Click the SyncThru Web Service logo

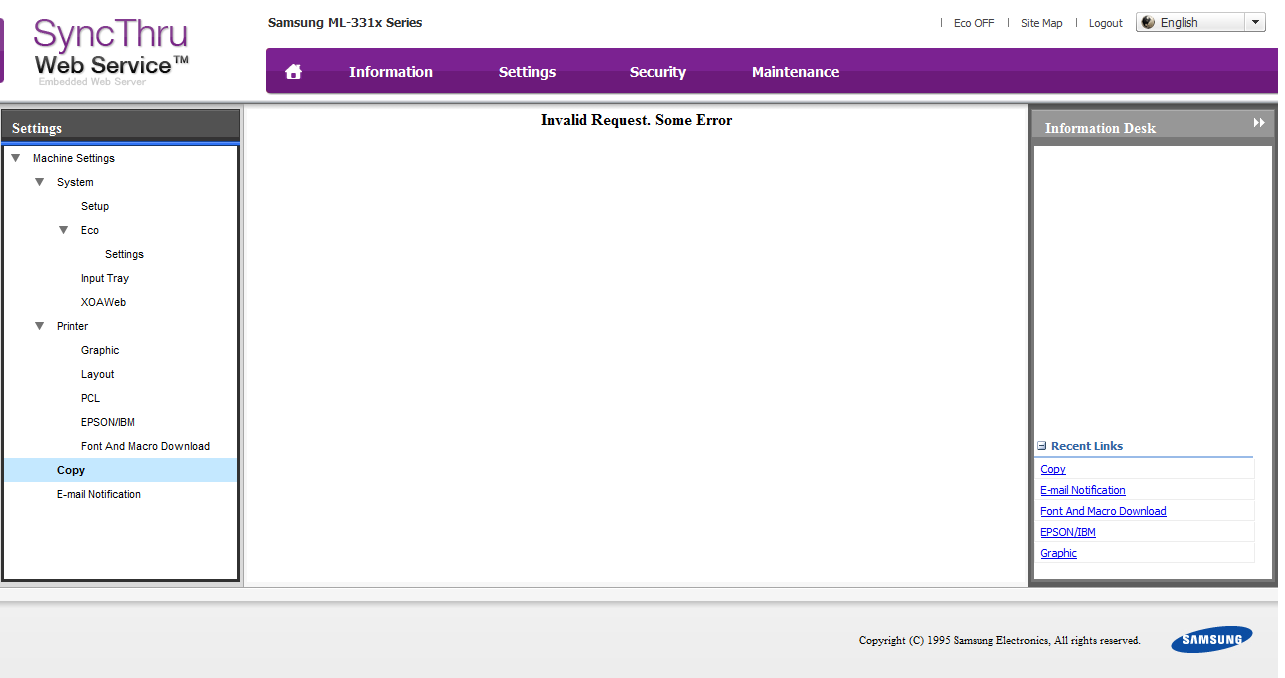click(x=111, y=52)
